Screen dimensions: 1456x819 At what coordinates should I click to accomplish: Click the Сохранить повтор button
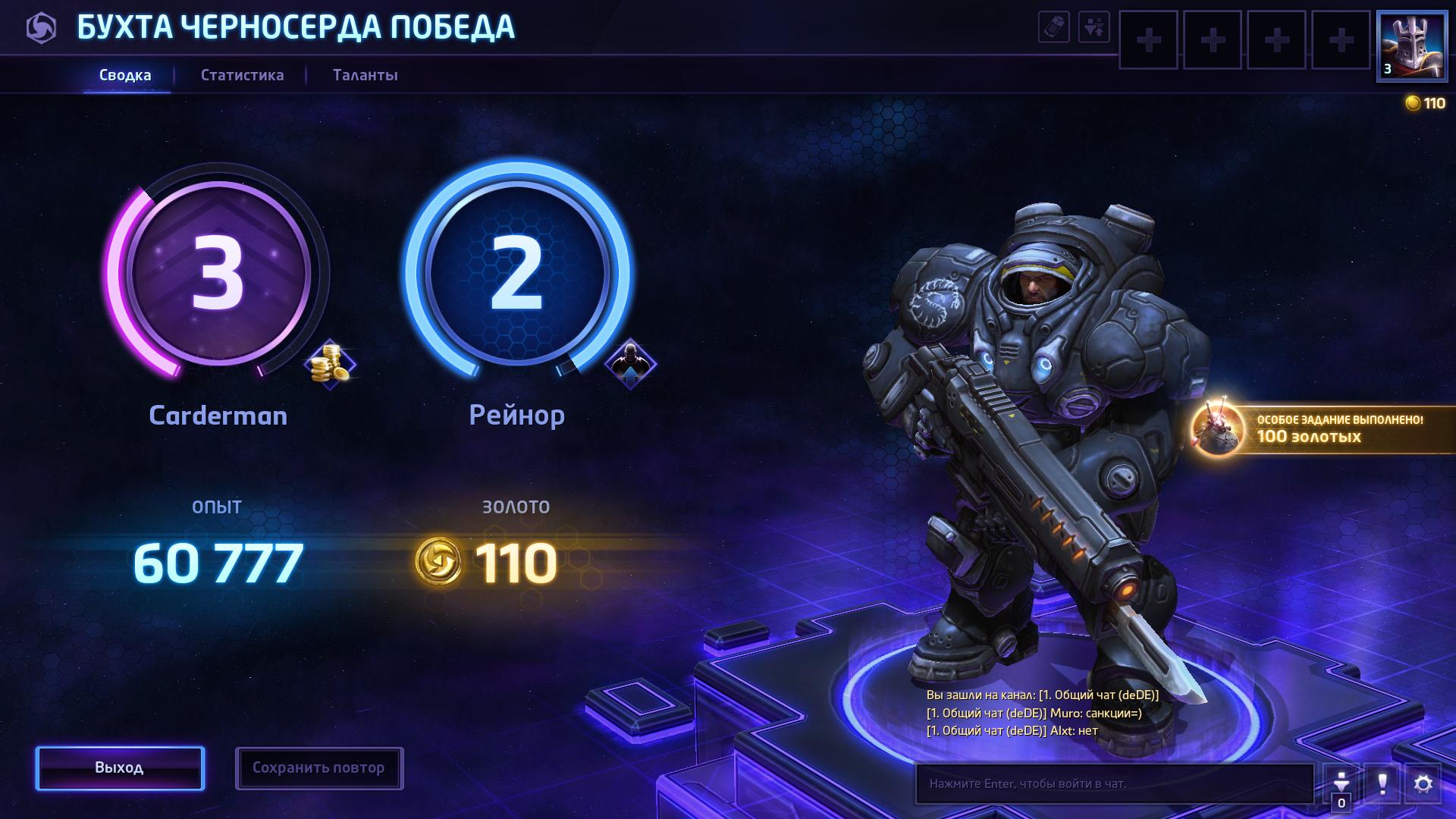(x=319, y=768)
